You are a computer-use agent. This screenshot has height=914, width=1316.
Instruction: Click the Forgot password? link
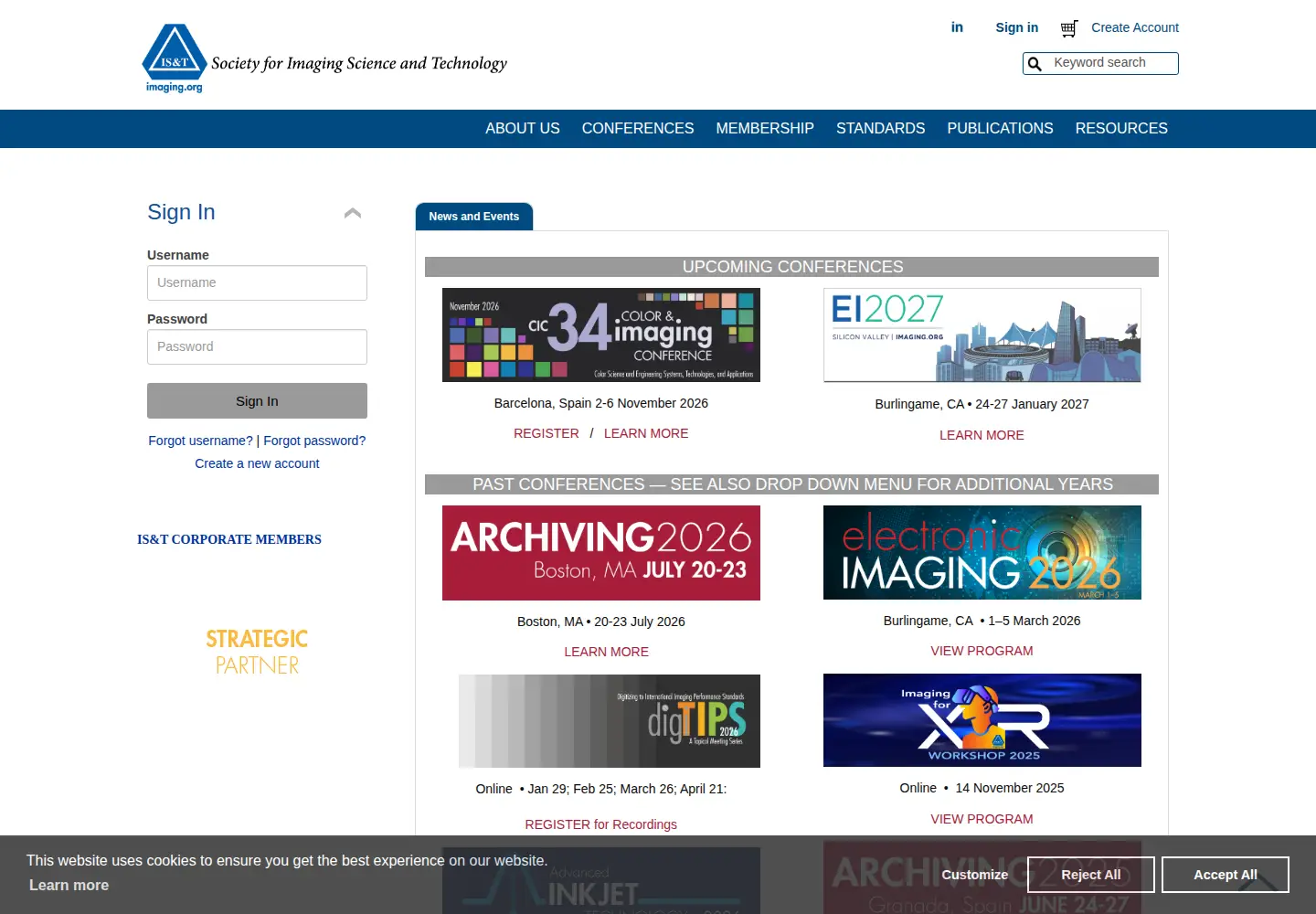point(314,441)
